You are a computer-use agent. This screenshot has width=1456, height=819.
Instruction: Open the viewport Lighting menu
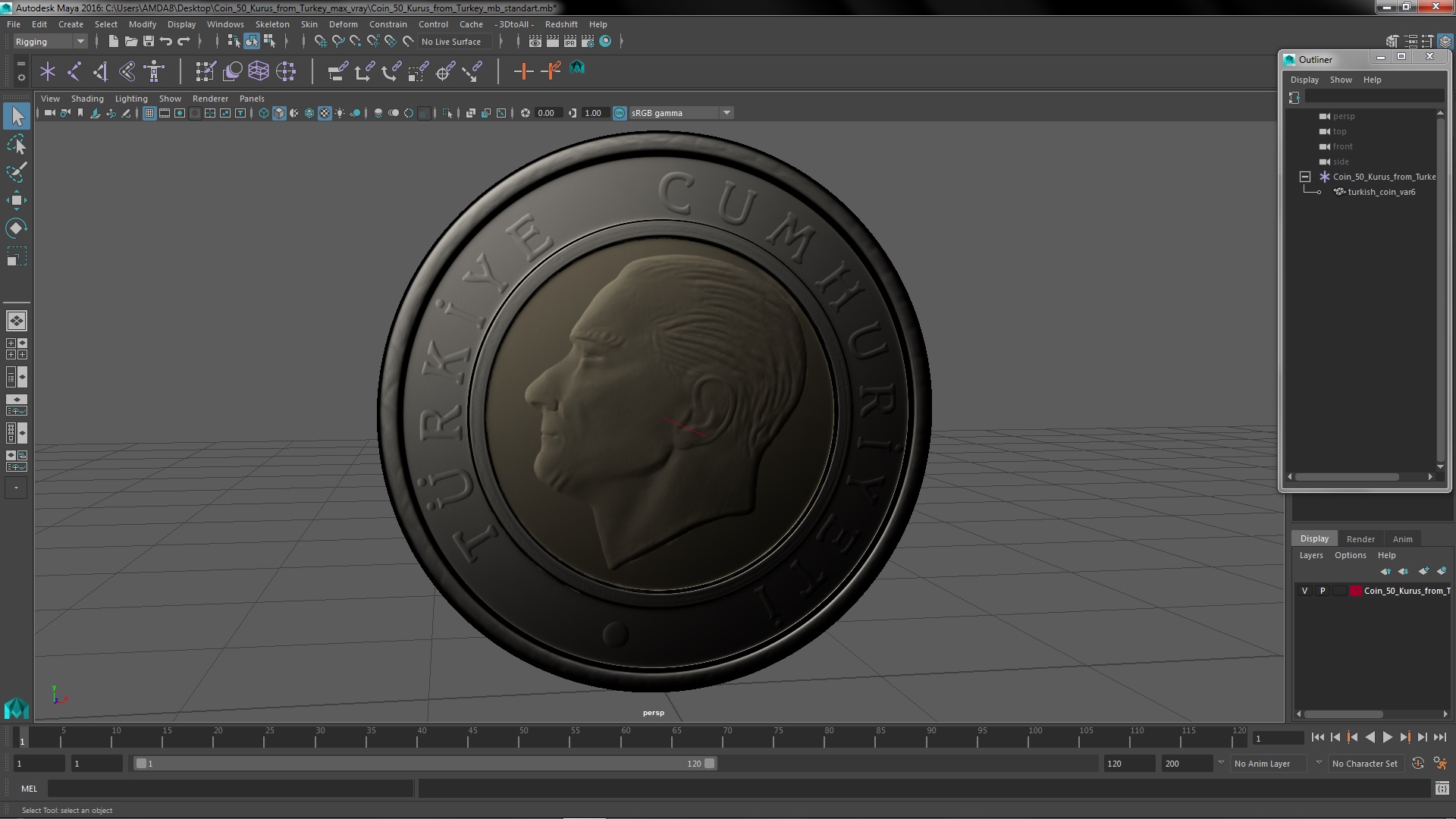pos(131,99)
